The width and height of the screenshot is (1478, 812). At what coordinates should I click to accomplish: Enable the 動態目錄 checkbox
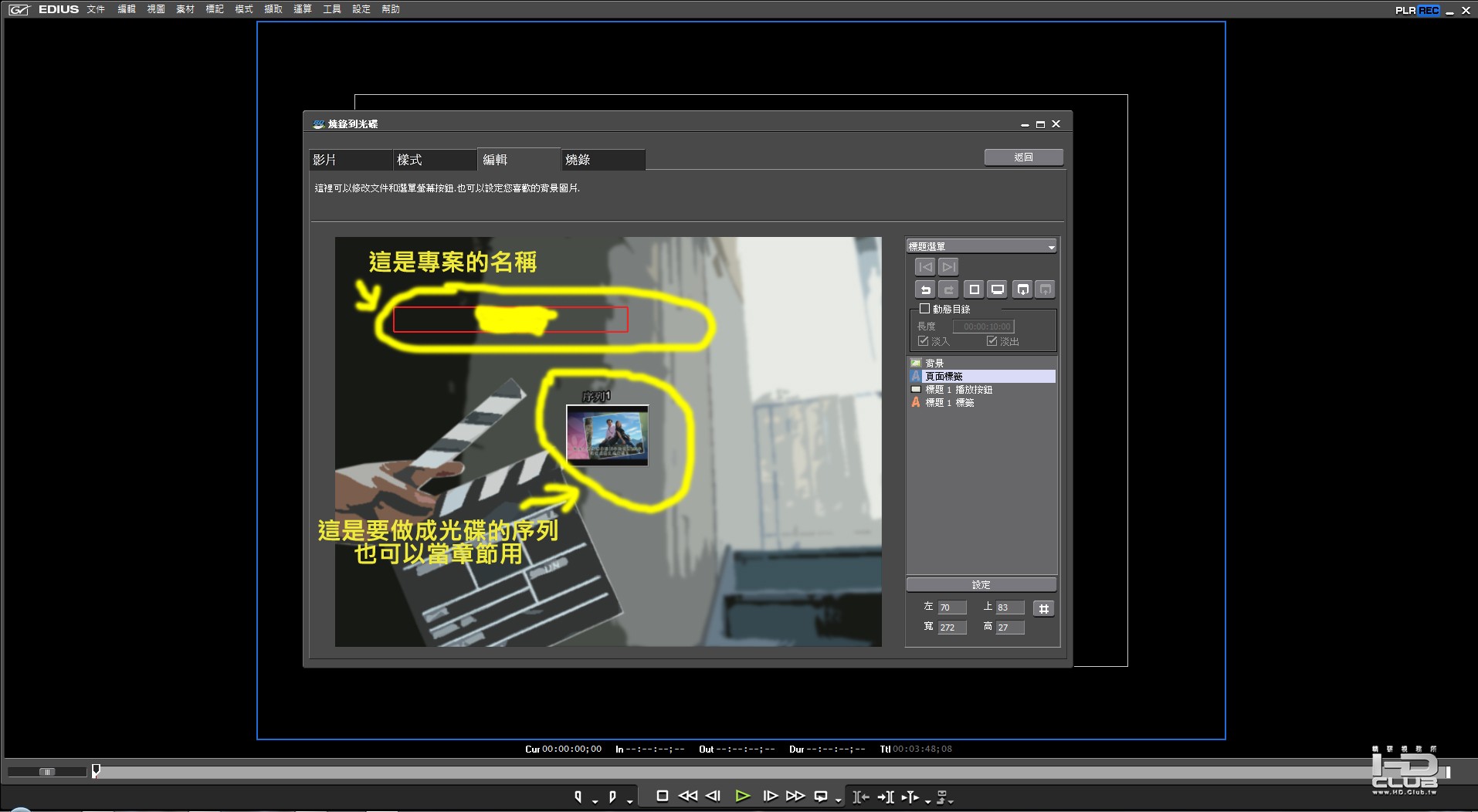(924, 309)
